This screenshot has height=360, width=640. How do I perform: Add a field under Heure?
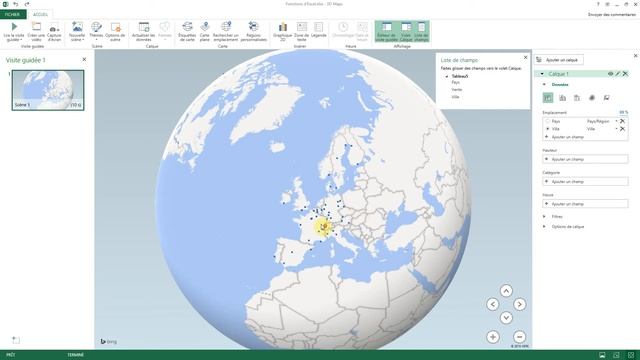[585, 204]
